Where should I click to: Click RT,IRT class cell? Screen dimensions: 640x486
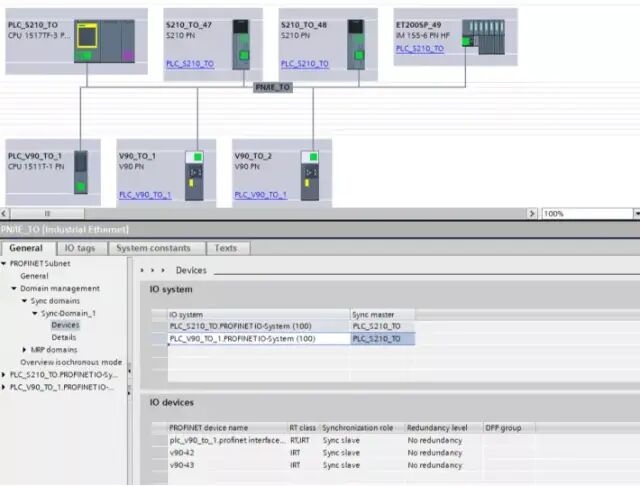300,440
